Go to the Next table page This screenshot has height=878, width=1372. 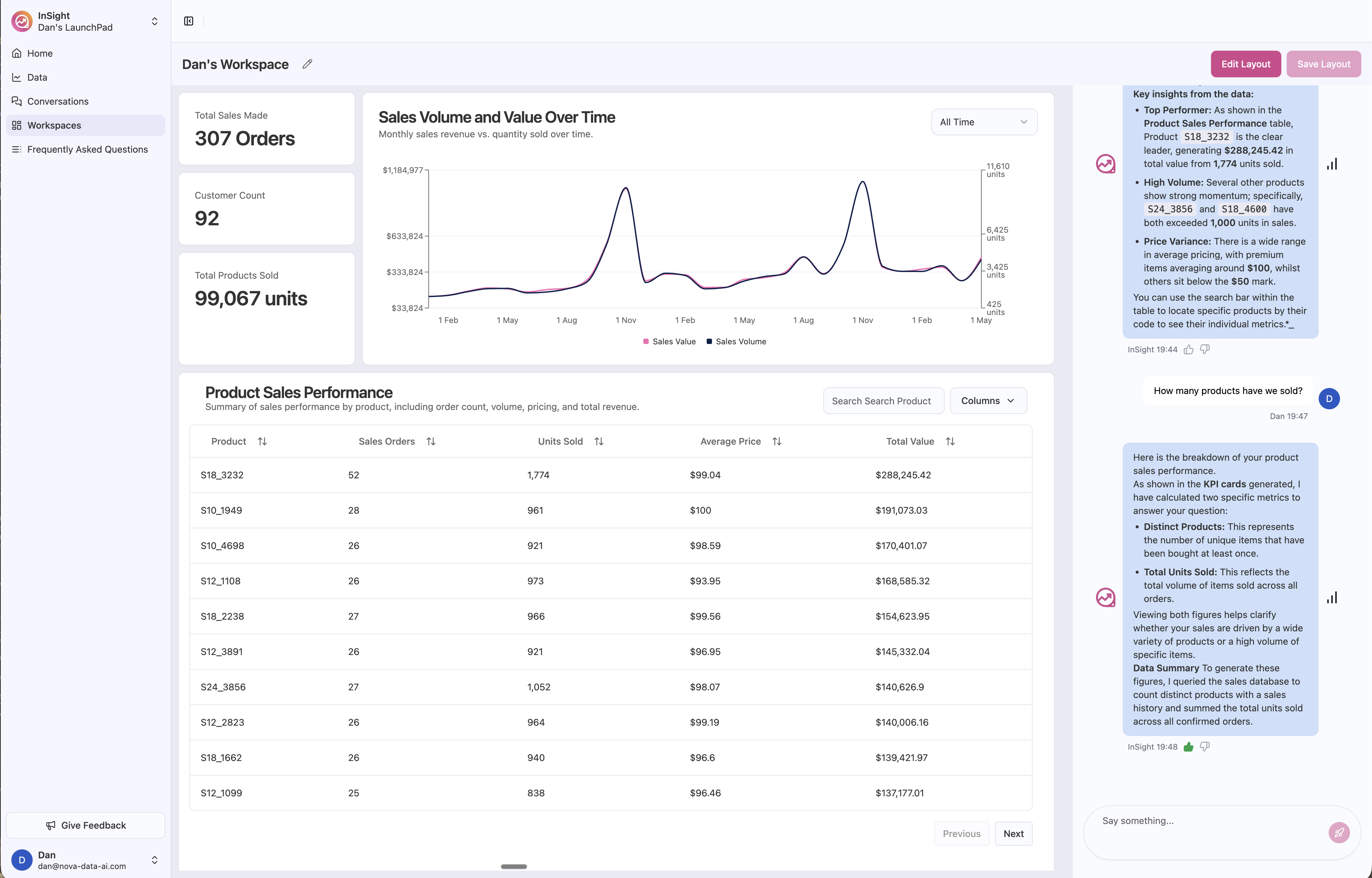[1013, 834]
